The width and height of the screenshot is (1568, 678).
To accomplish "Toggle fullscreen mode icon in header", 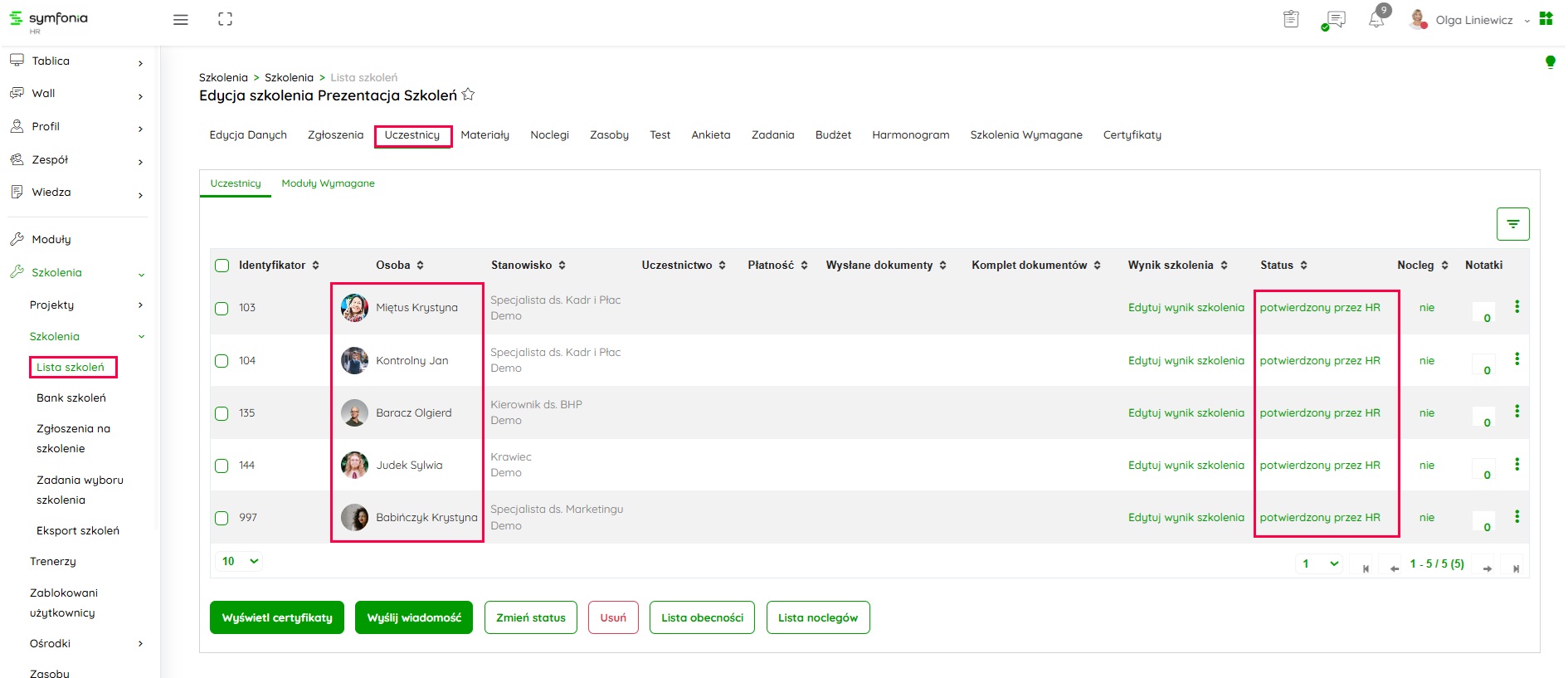I will click(x=225, y=19).
